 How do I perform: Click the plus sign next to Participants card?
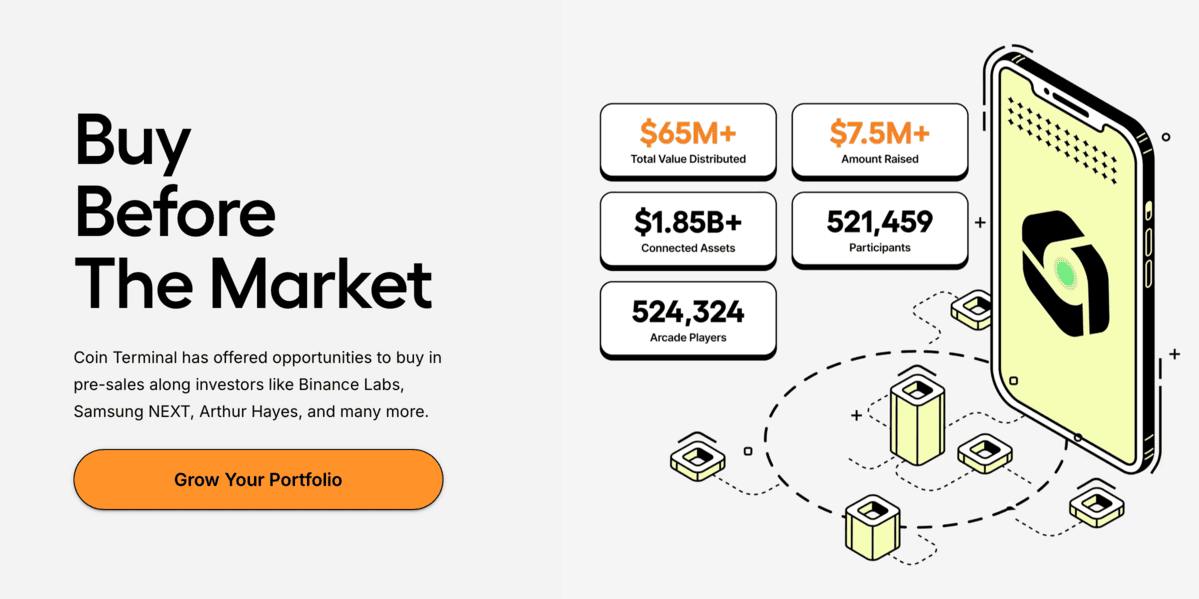(980, 223)
